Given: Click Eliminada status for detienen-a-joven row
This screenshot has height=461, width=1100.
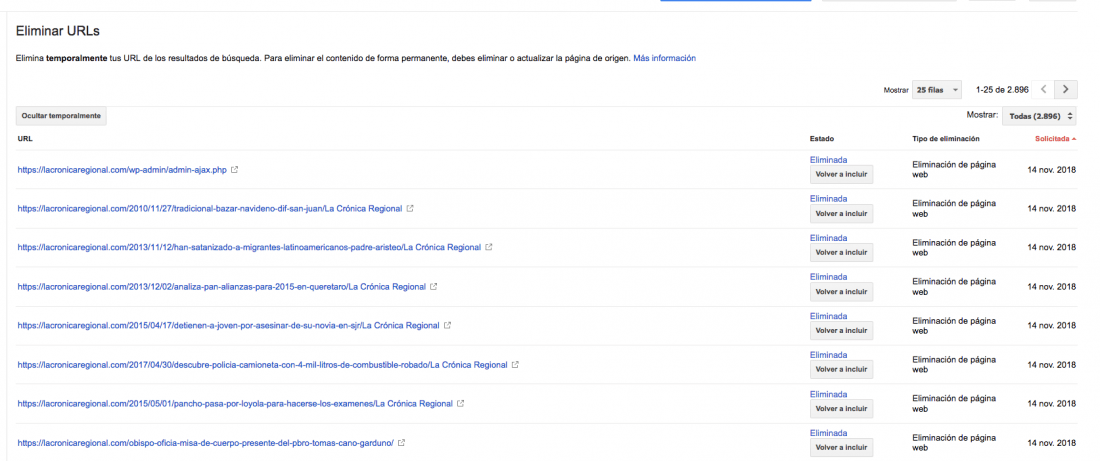Looking at the screenshot, I should pyautogui.click(x=829, y=316).
